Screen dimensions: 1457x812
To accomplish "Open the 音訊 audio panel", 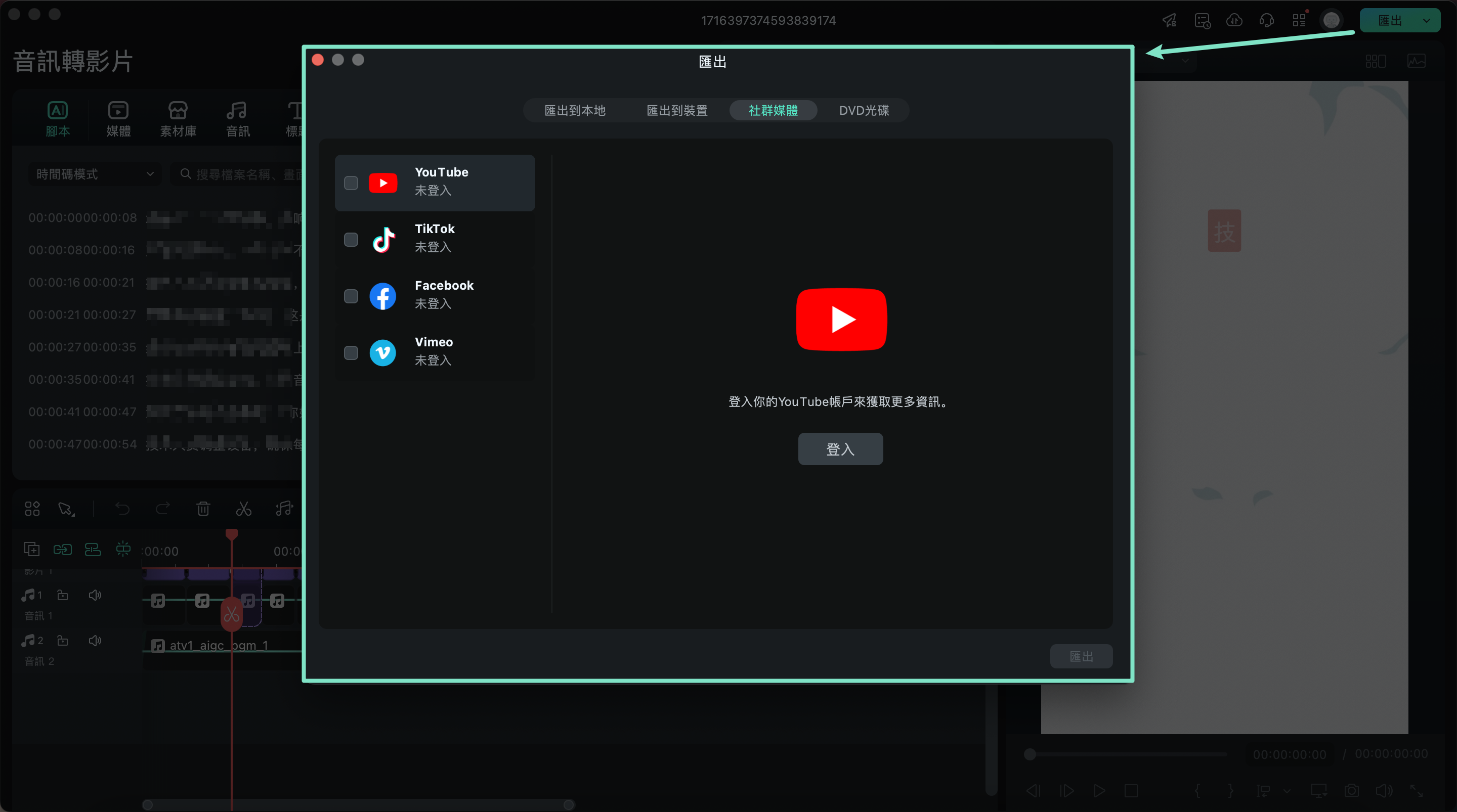I will pos(238,119).
